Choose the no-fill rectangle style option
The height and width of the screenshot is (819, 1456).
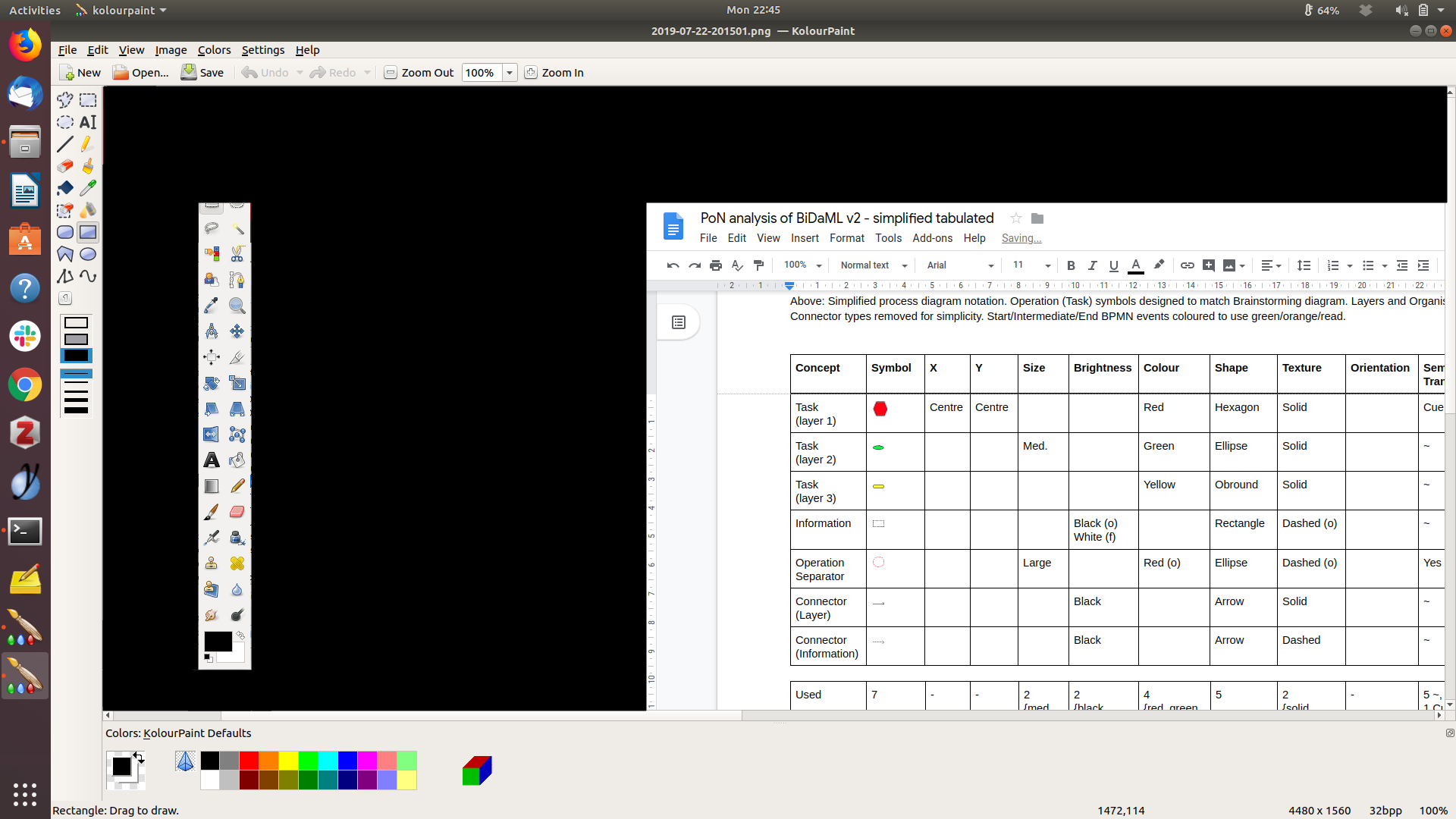(76, 323)
